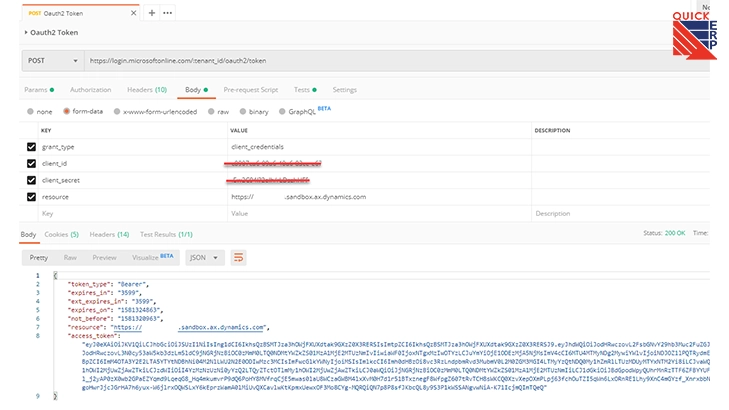
Task: Select x-www-form-urlencoded radio button
Action: (x=117, y=112)
